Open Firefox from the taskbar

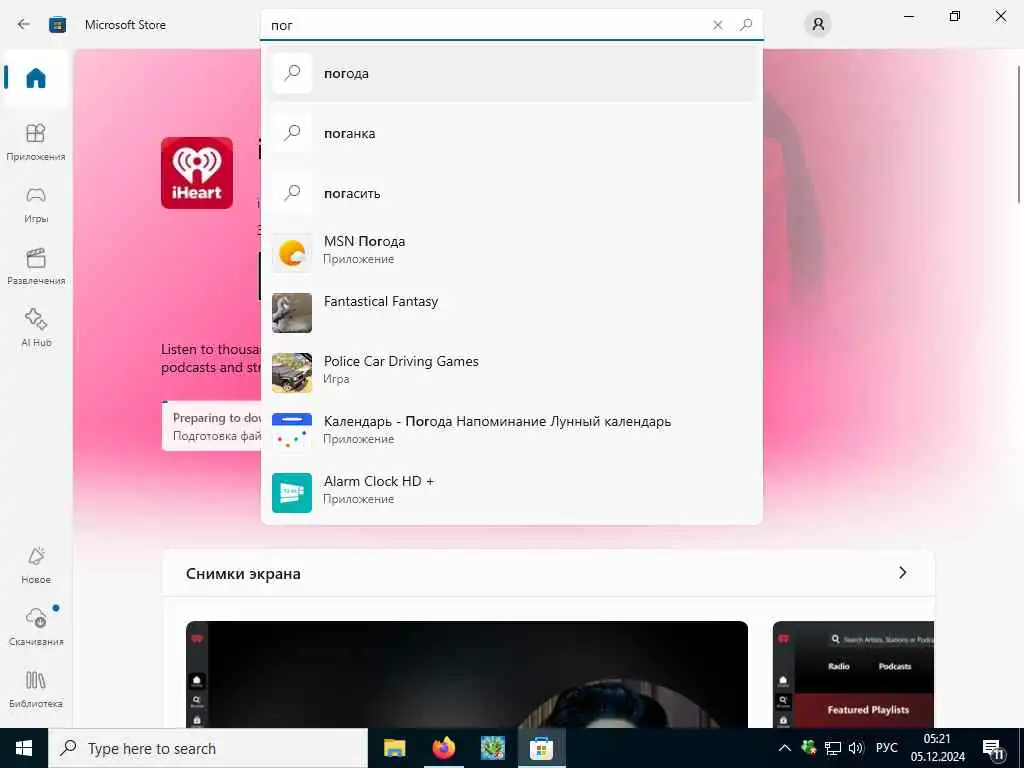[x=443, y=748]
